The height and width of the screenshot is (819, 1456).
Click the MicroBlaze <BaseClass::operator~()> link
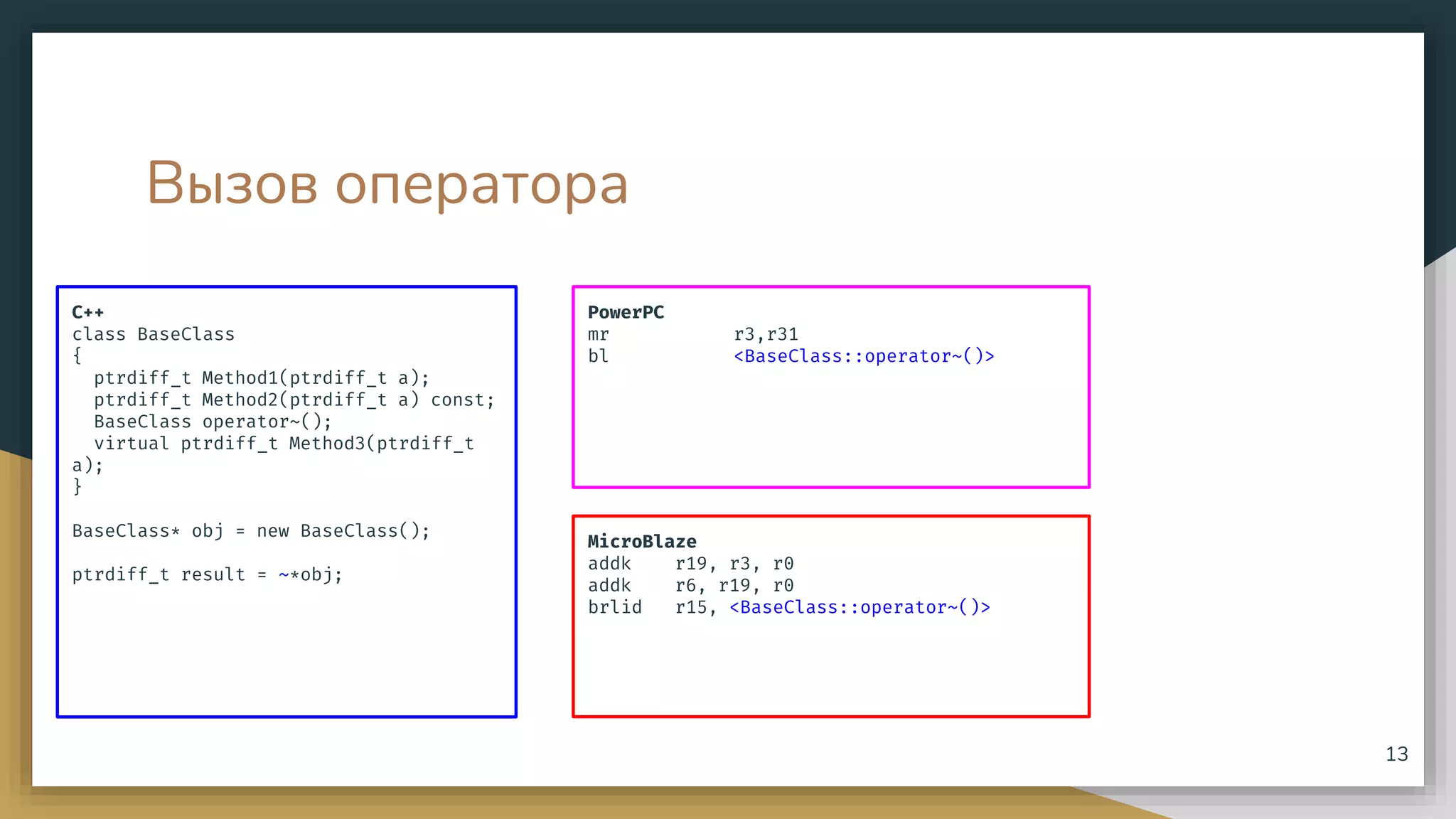click(860, 607)
